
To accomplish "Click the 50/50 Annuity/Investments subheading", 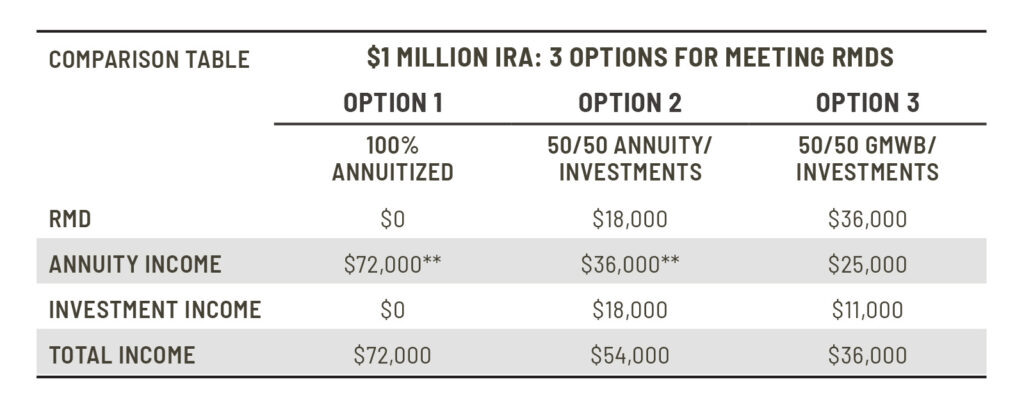I will pyautogui.click(x=629, y=159).
